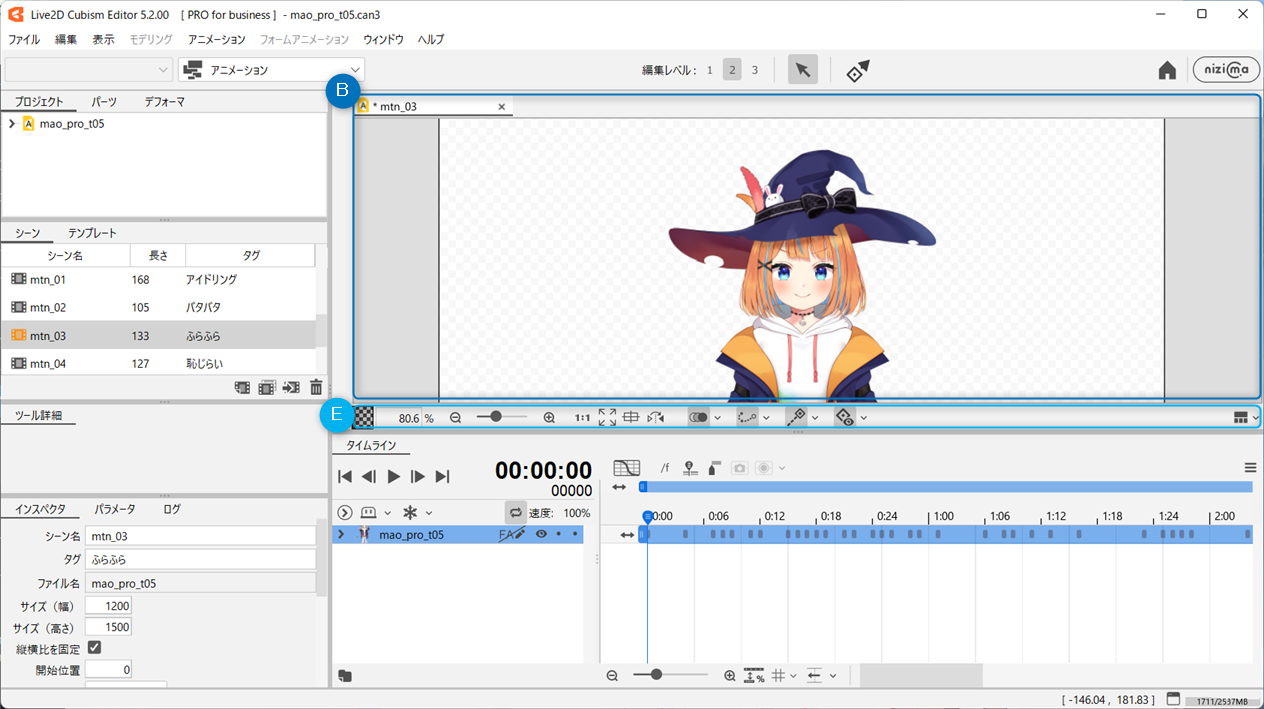Open the アニメーション workspace dropdown
Viewport: 1264px width, 709px height.
point(270,70)
